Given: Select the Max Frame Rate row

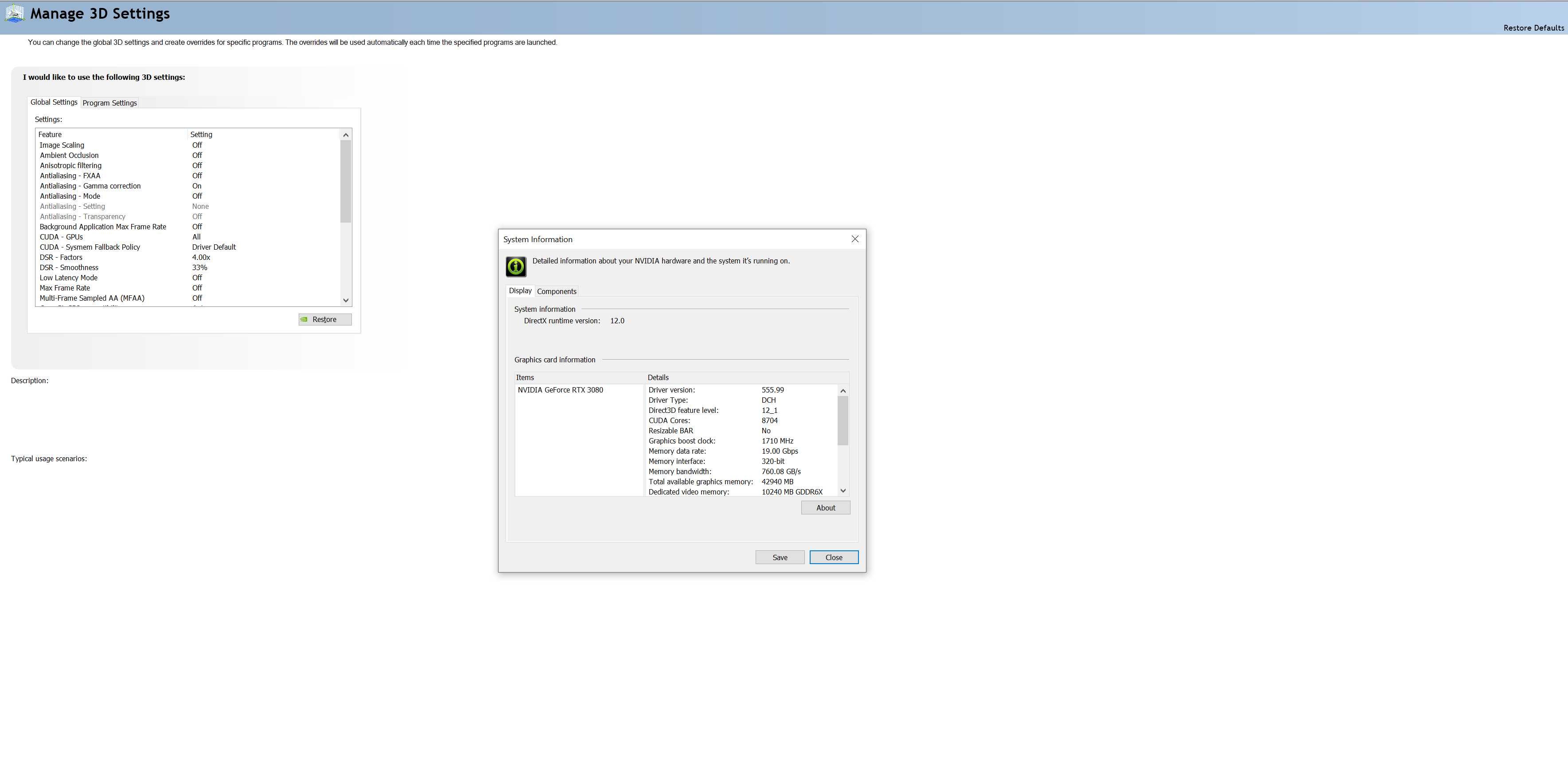Looking at the screenshot, I should (187, 287).
